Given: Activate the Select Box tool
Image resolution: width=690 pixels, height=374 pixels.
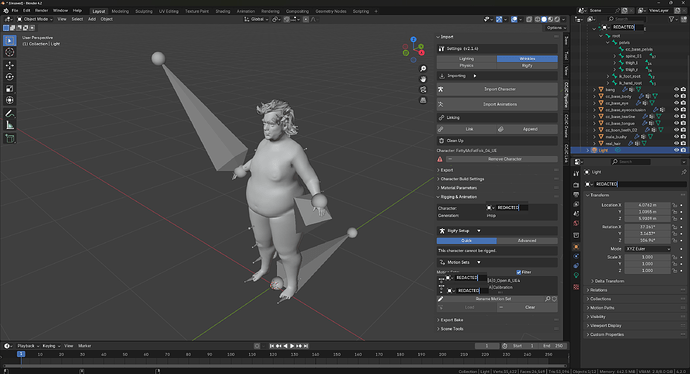Looking at the screenshot, I should point(9,40).
